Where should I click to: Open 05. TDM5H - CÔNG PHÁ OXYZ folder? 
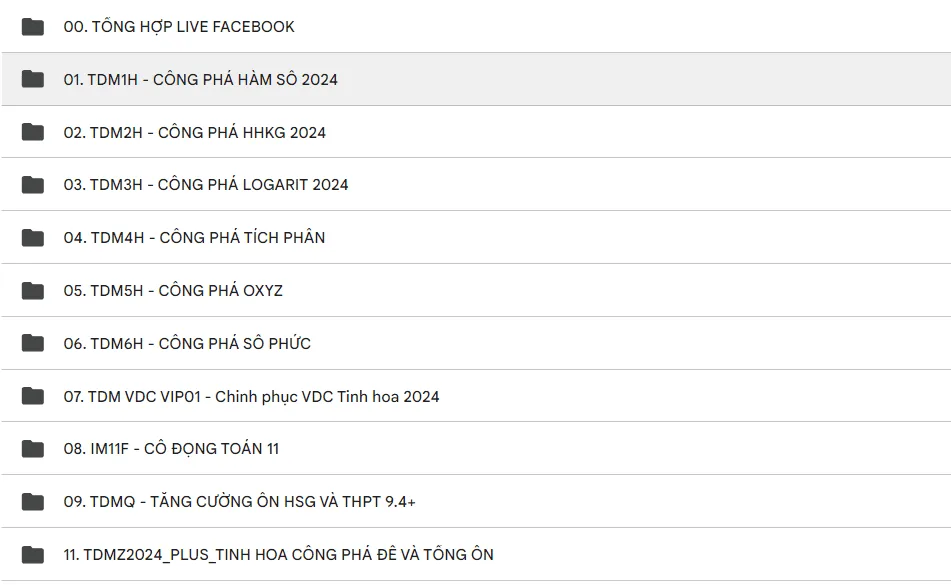point(173,291)
